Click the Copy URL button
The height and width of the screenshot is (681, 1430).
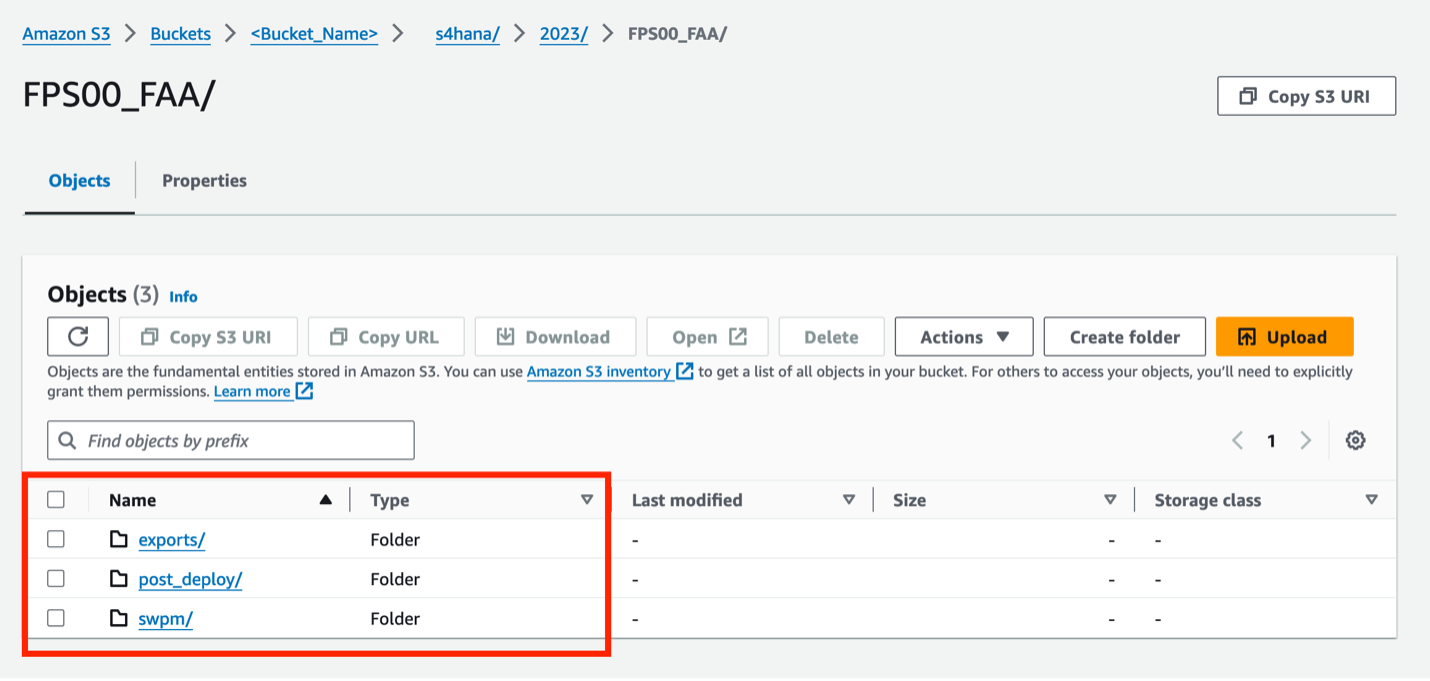click(386, 337)
